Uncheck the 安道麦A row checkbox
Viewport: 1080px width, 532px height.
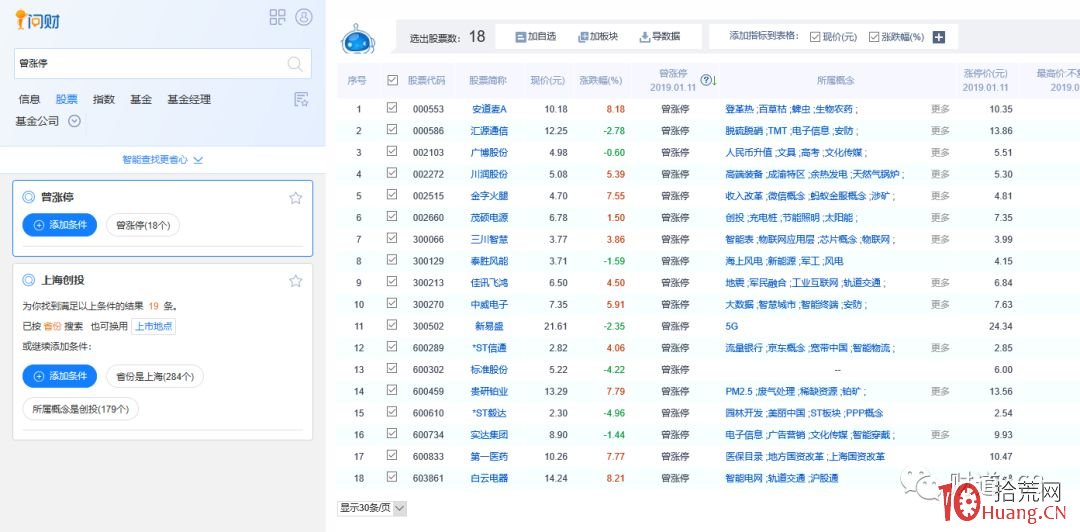393,108
